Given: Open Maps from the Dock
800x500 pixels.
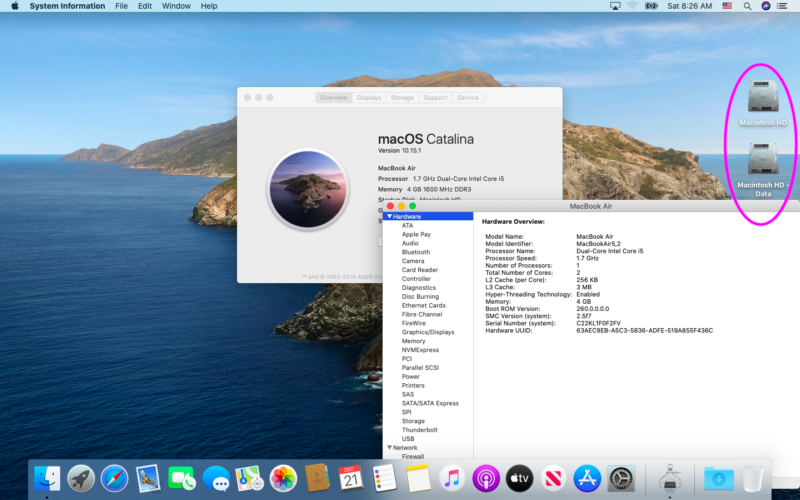Looking at the screenshot, I should (x=249, y=479).
